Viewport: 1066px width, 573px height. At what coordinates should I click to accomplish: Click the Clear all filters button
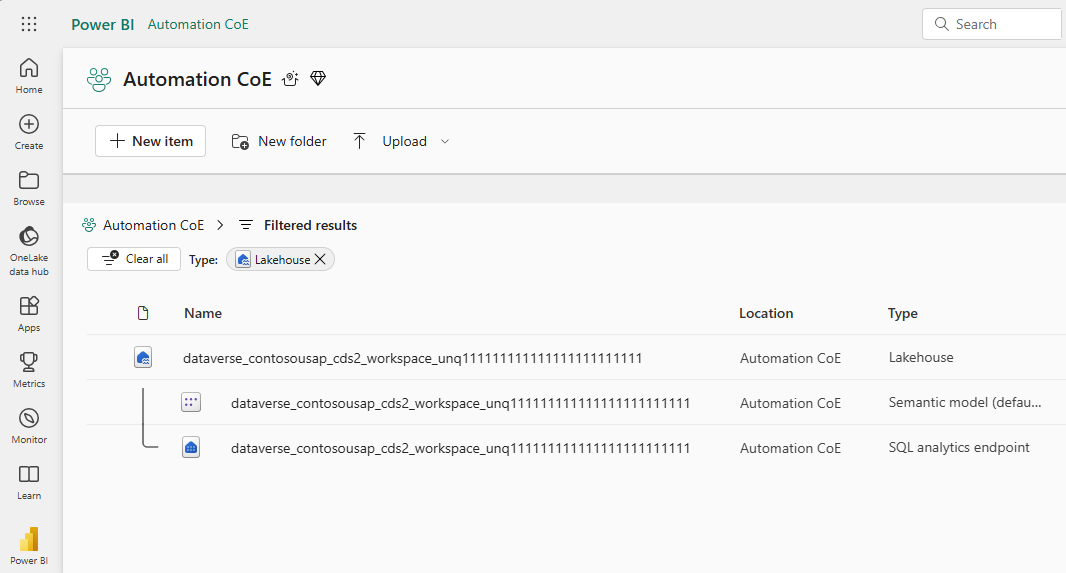point(134,259)
